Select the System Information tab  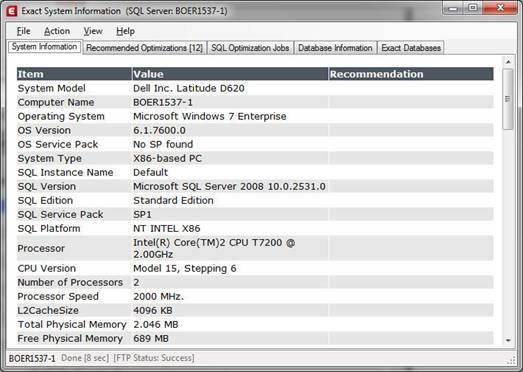point(44,47)
